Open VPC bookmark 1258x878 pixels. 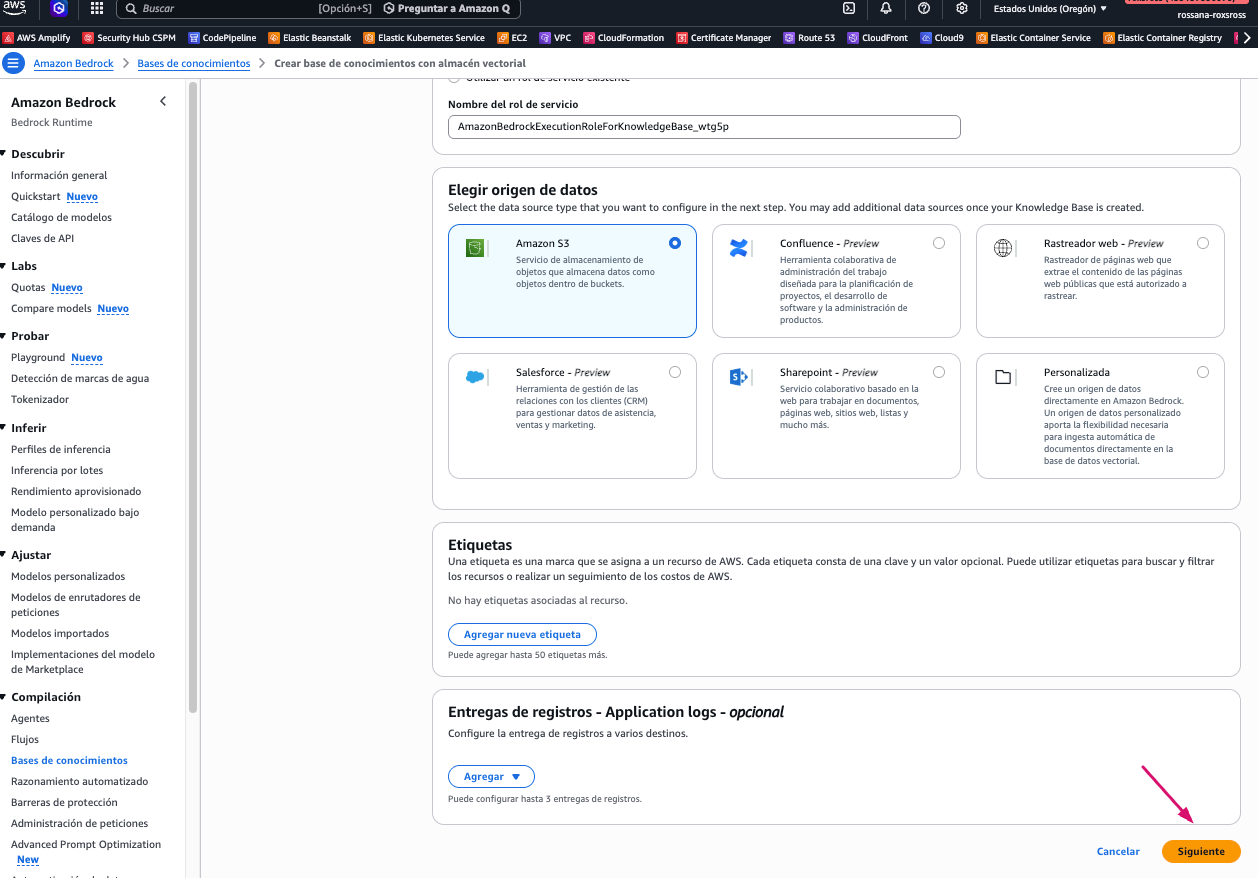point(555,38)
